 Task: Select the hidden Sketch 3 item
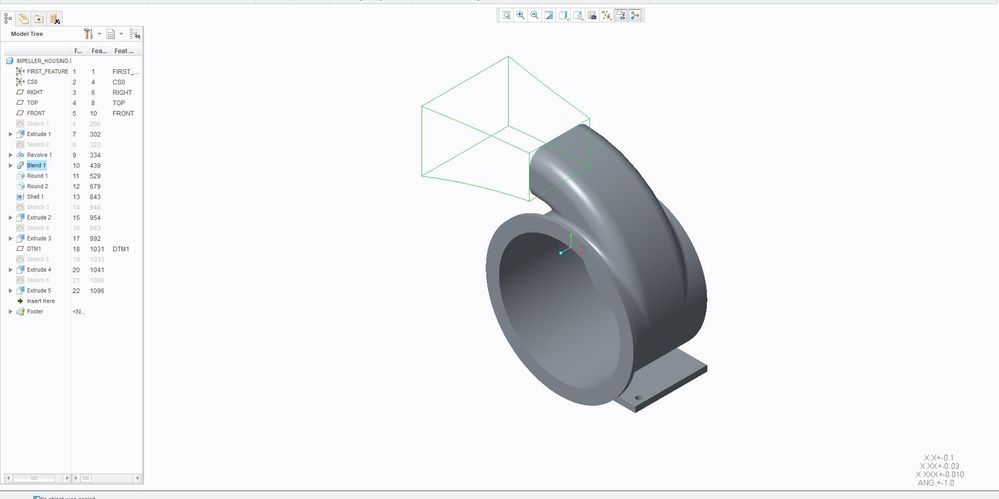(x=38, y=207)
